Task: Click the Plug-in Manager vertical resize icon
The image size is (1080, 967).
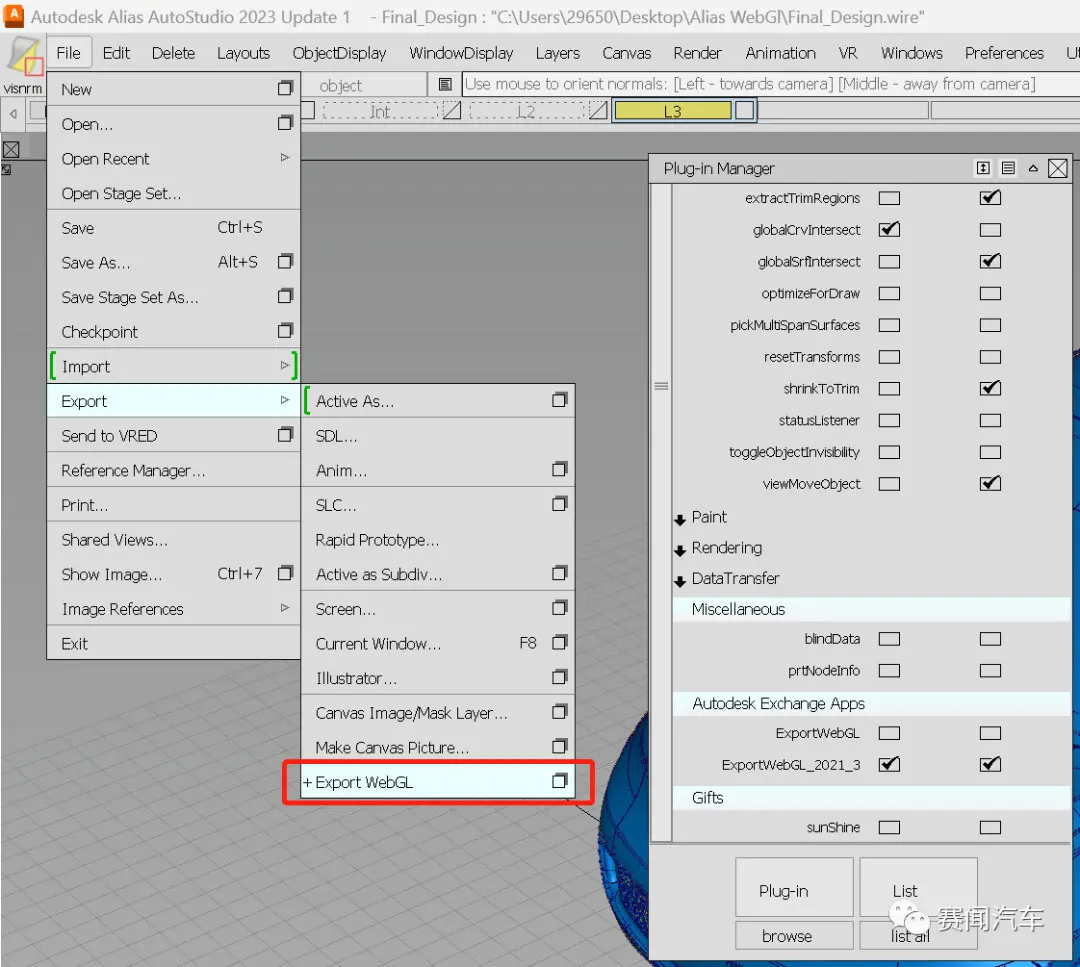Action: (984, 168)
